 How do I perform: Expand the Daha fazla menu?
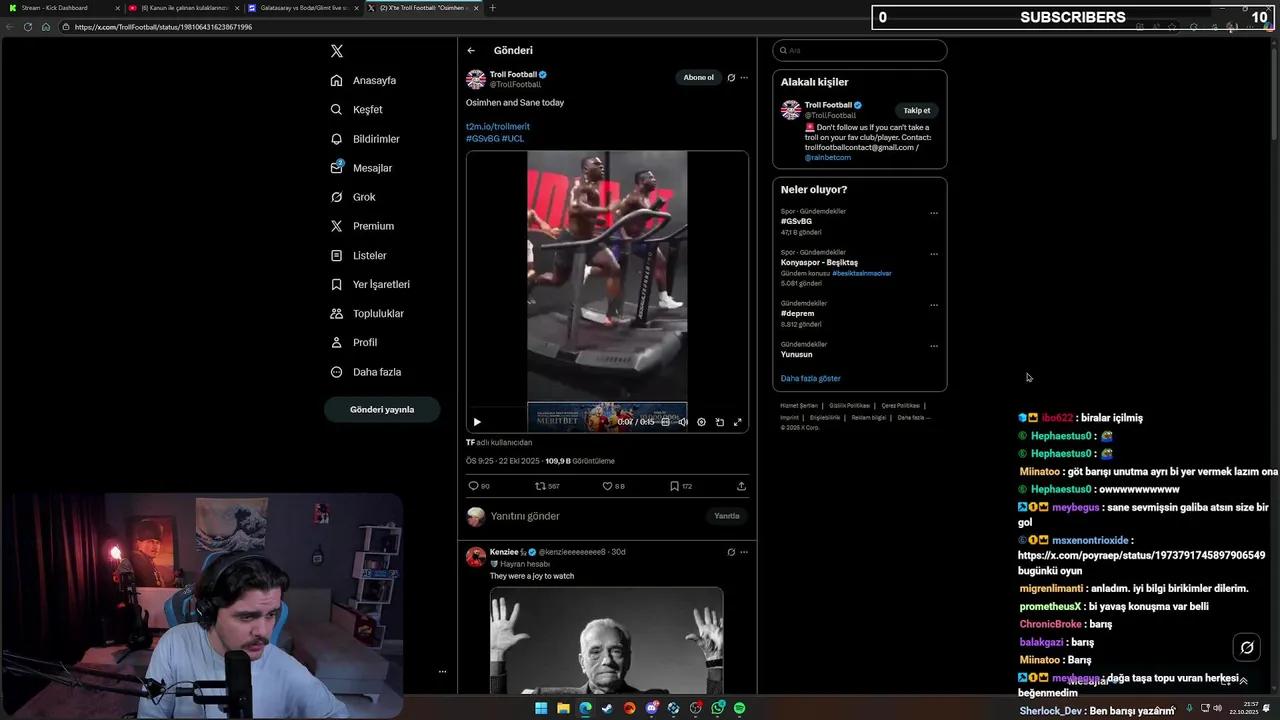[x=365, y=372]
